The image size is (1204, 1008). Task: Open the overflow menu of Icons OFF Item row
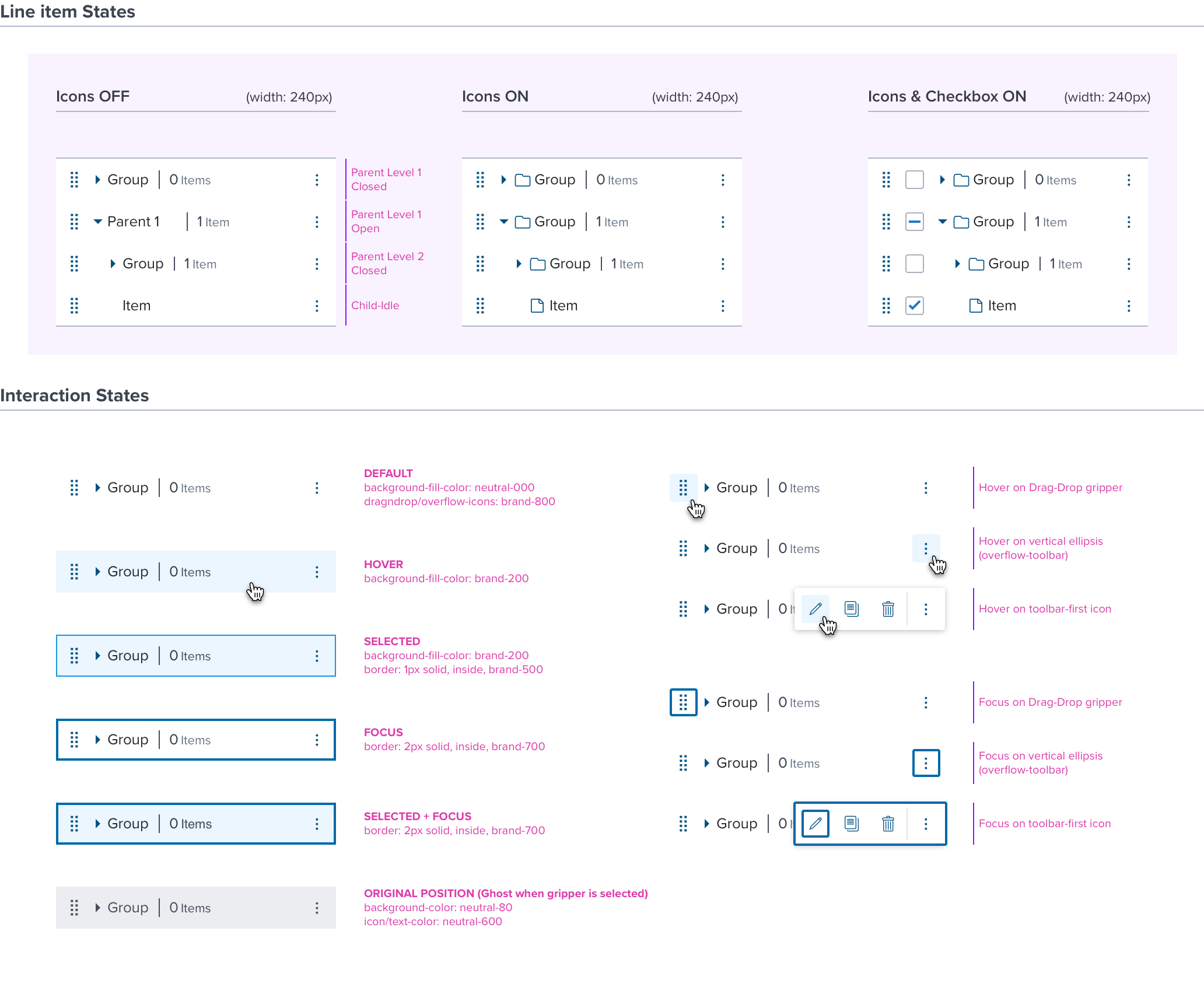[x=317, y=306]
